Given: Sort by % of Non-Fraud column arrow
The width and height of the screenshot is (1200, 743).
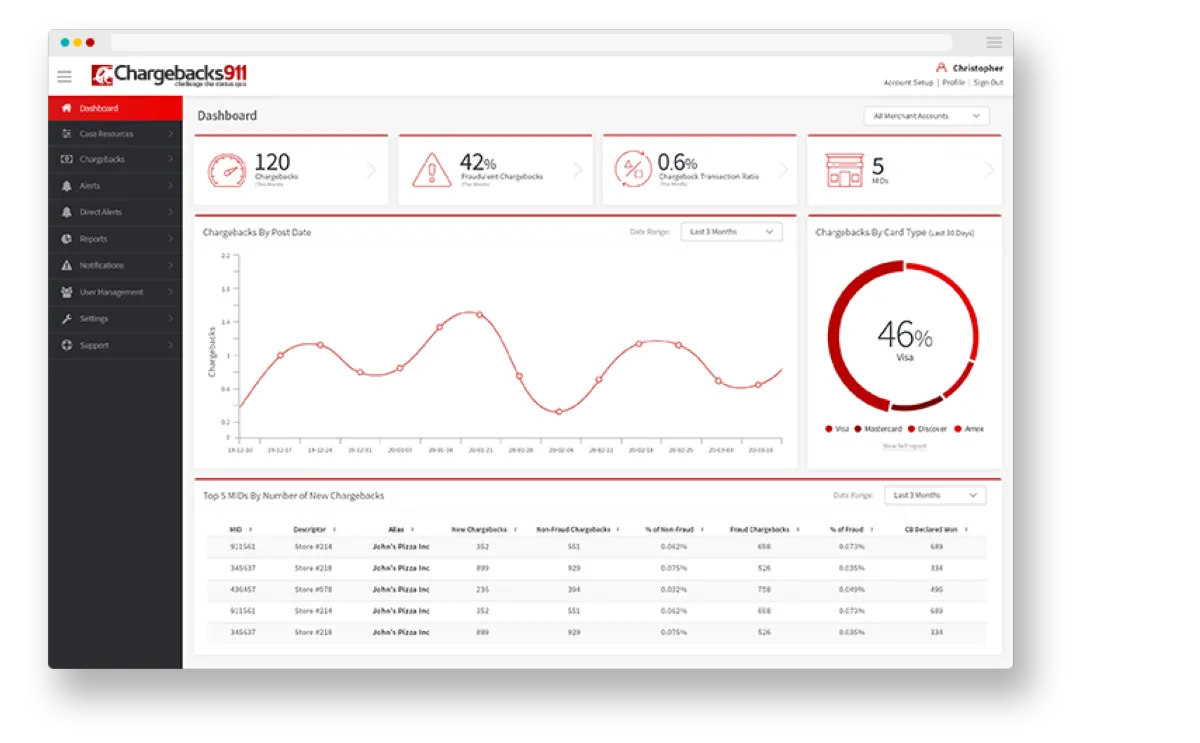Looking at the screenshot, I should point(701,529).
